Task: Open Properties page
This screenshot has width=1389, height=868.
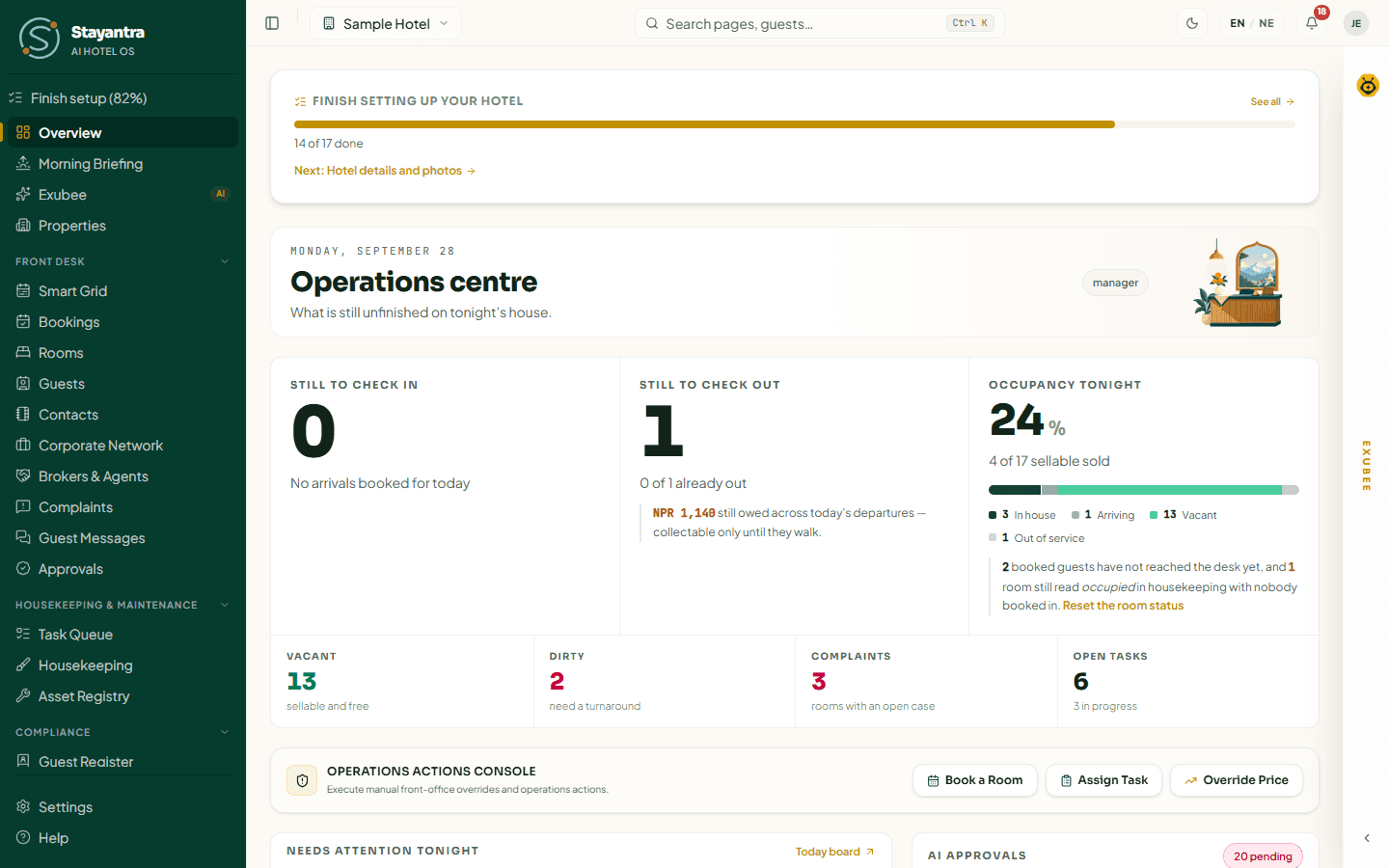Action: click(123, 226)
